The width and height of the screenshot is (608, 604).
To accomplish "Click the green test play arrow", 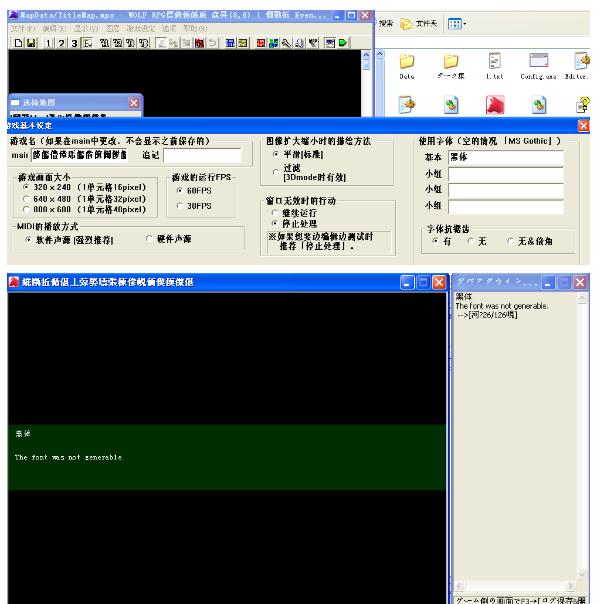I will tap(343, 43).
